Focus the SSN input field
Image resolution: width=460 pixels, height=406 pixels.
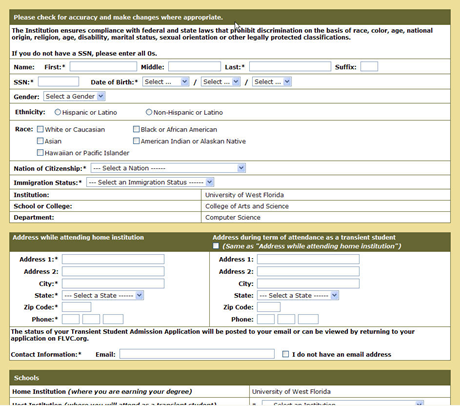click(59, 82)
